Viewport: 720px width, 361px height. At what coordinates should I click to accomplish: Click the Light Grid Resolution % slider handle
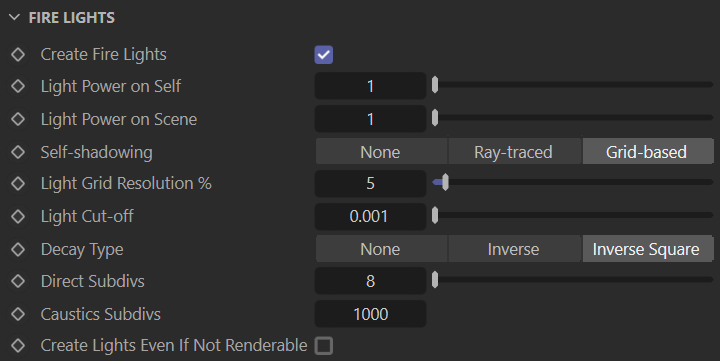[445, 183]
